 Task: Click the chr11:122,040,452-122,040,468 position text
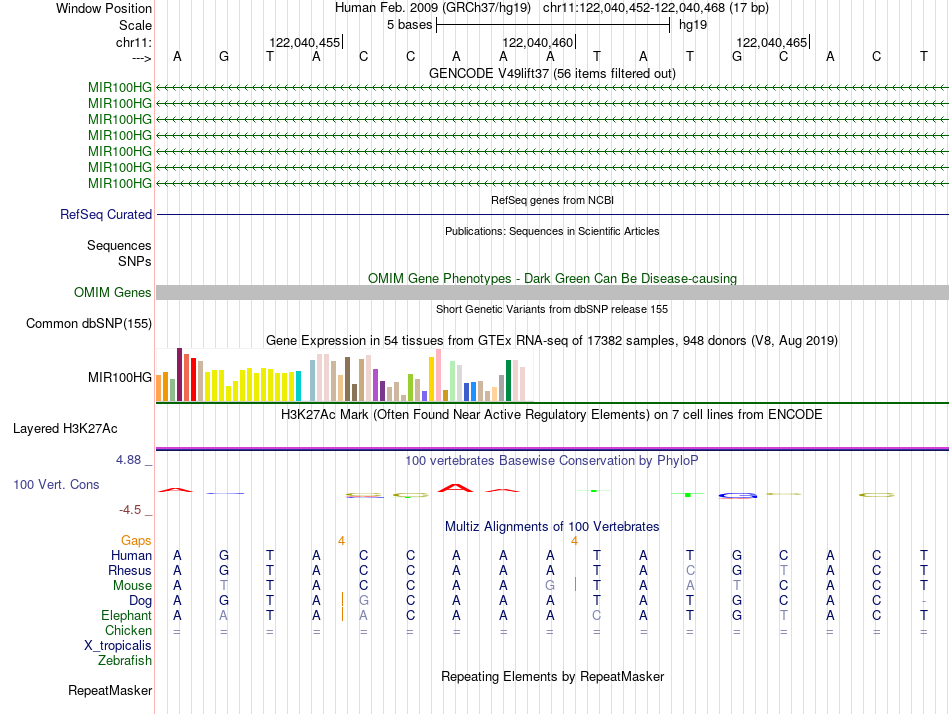[656, 8]
